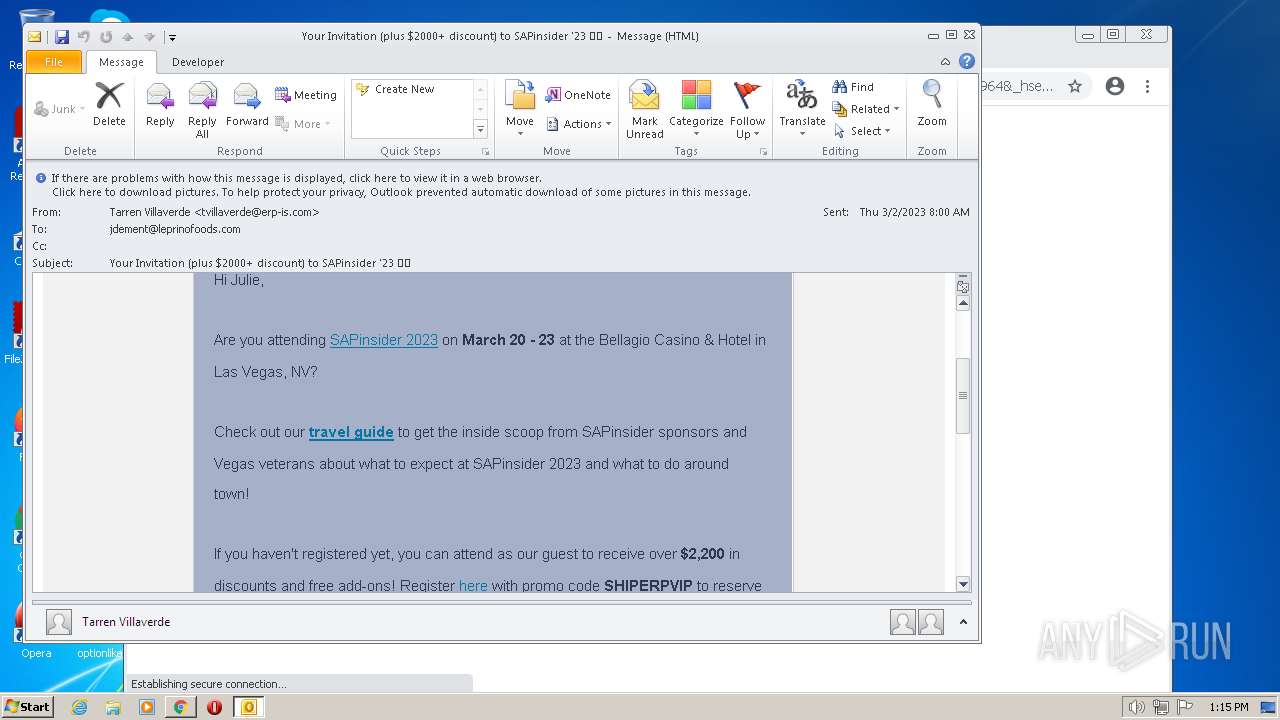Click to view message in web browser
Screen dimensions: 1280x720
[x=297, y=178]
